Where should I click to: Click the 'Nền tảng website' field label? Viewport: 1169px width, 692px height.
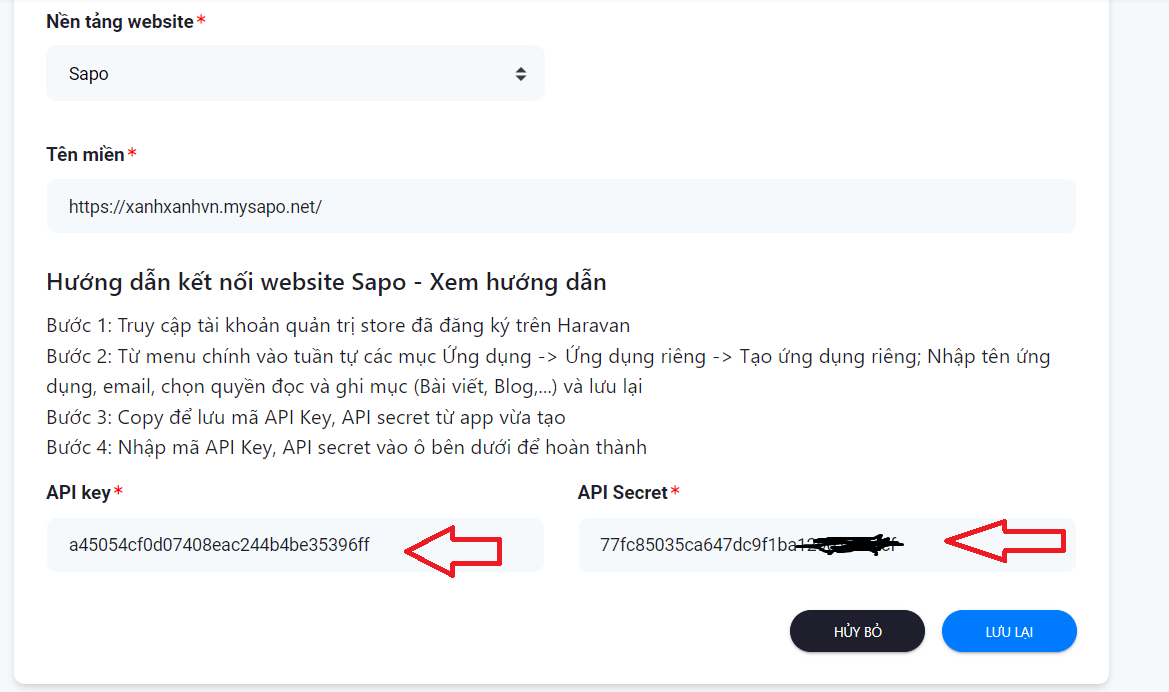coord(120,22)
